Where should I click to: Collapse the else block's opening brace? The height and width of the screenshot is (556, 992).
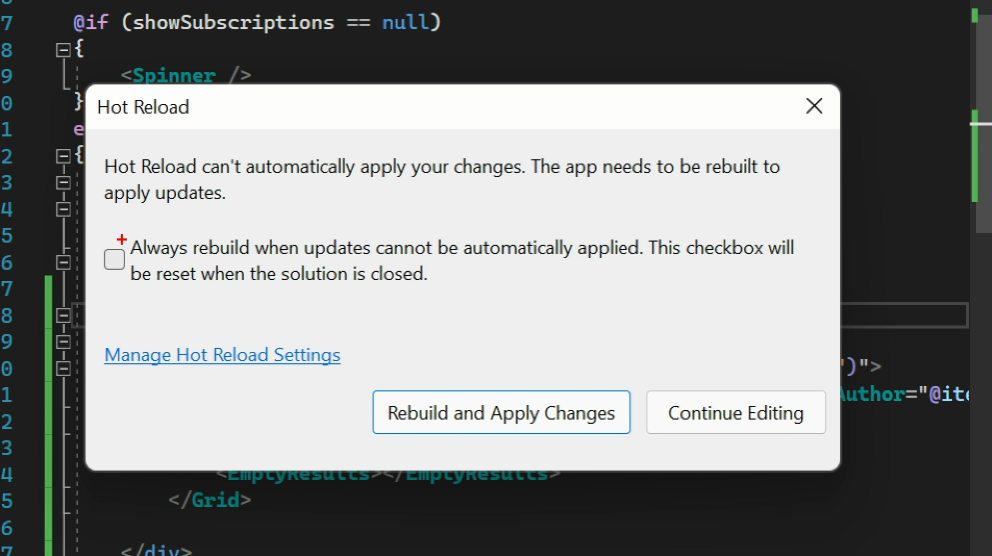point(64,155)
